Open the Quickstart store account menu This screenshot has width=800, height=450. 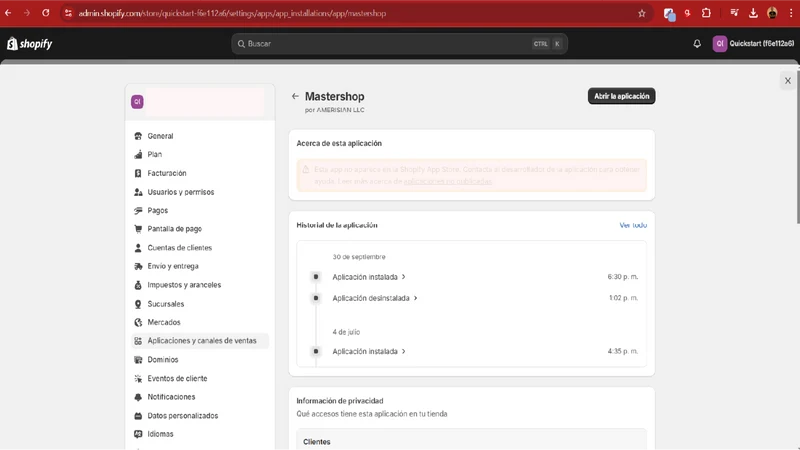tap(753, 44)
